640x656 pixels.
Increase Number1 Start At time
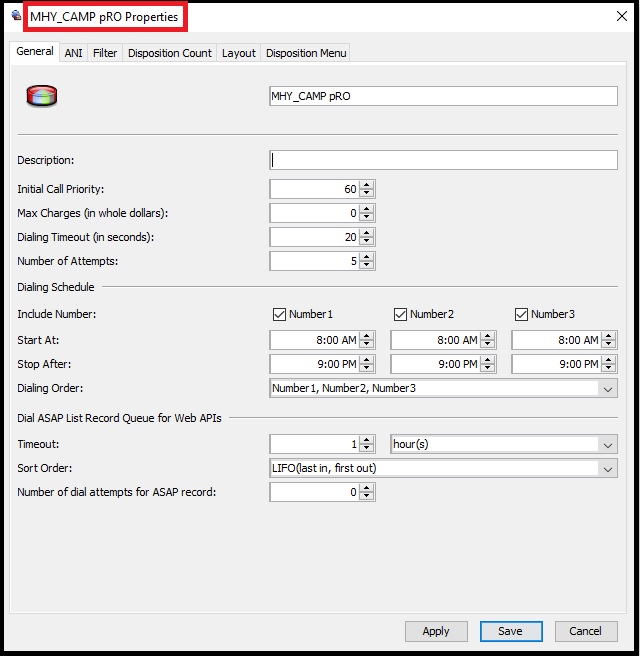pos(366,336)
